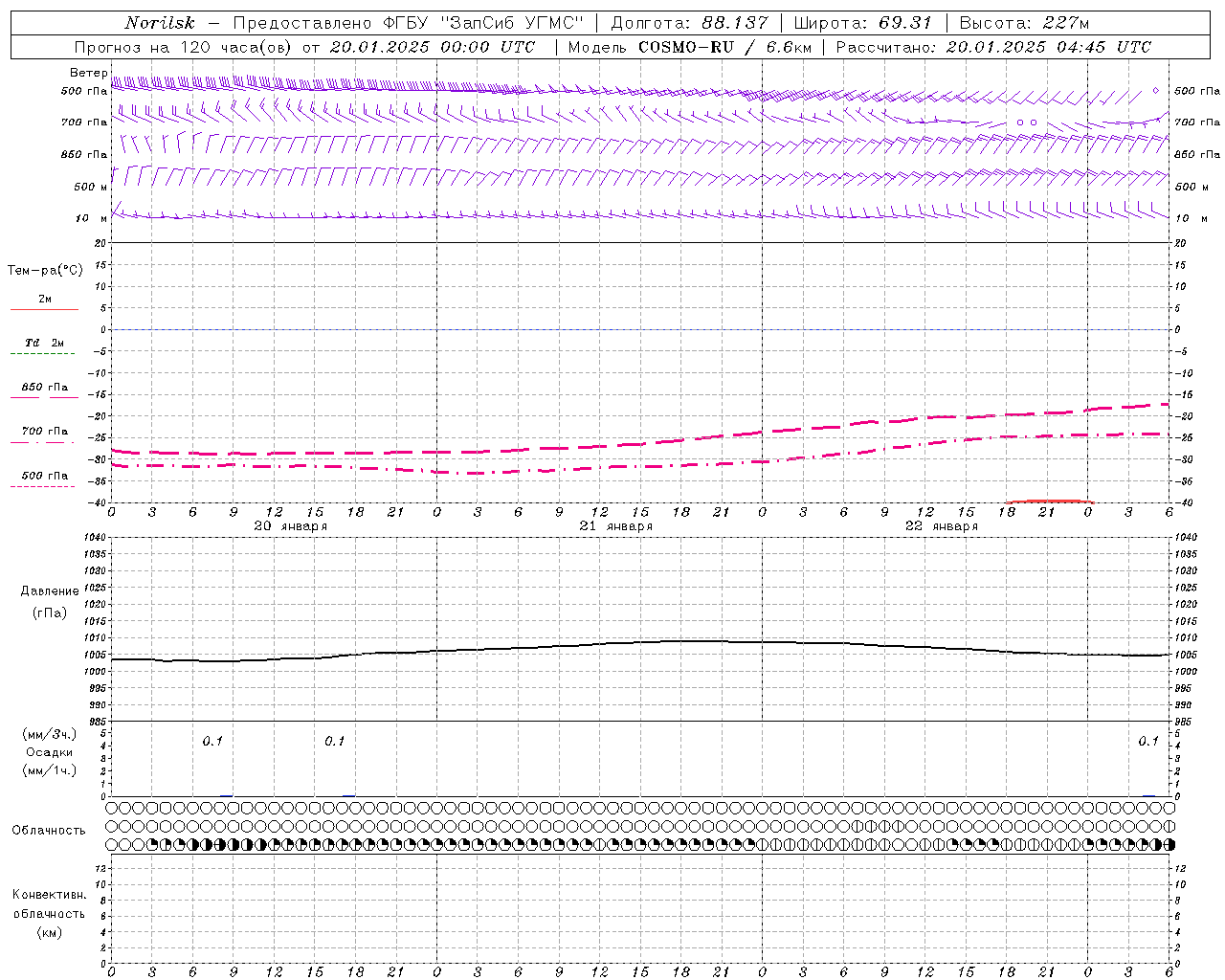This screenshot has width=1225, height=980.
Task: Click the 'Ветер' wind panel label
Action: (x=88, y=73)
